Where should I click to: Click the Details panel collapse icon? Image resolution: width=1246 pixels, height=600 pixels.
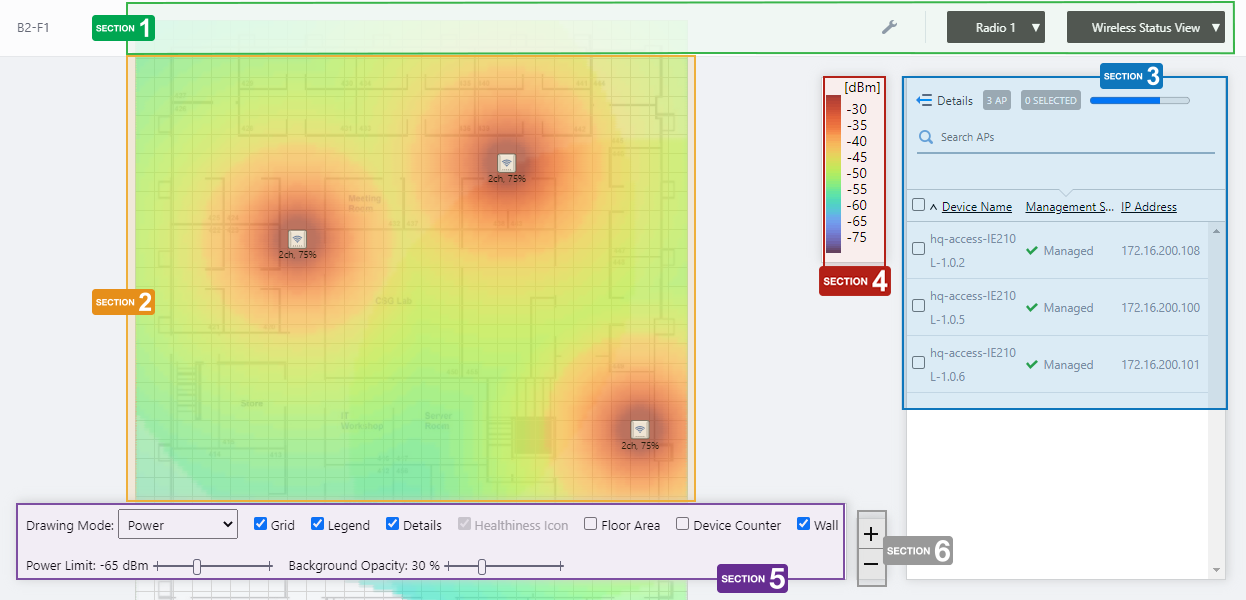[x=924, y=100]
